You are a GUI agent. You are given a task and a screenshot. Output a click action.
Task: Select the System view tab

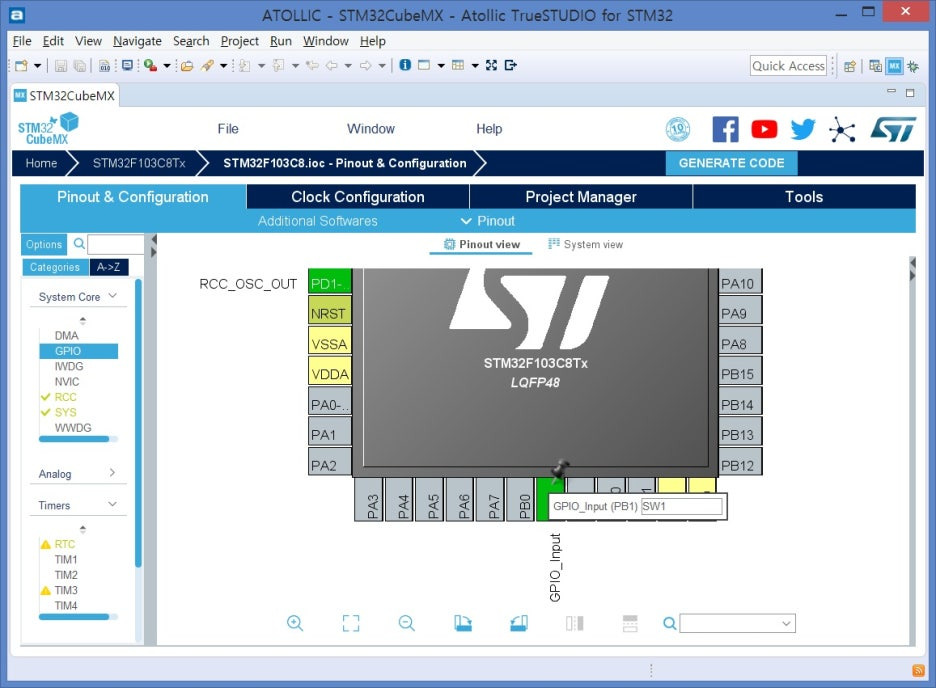586,244
